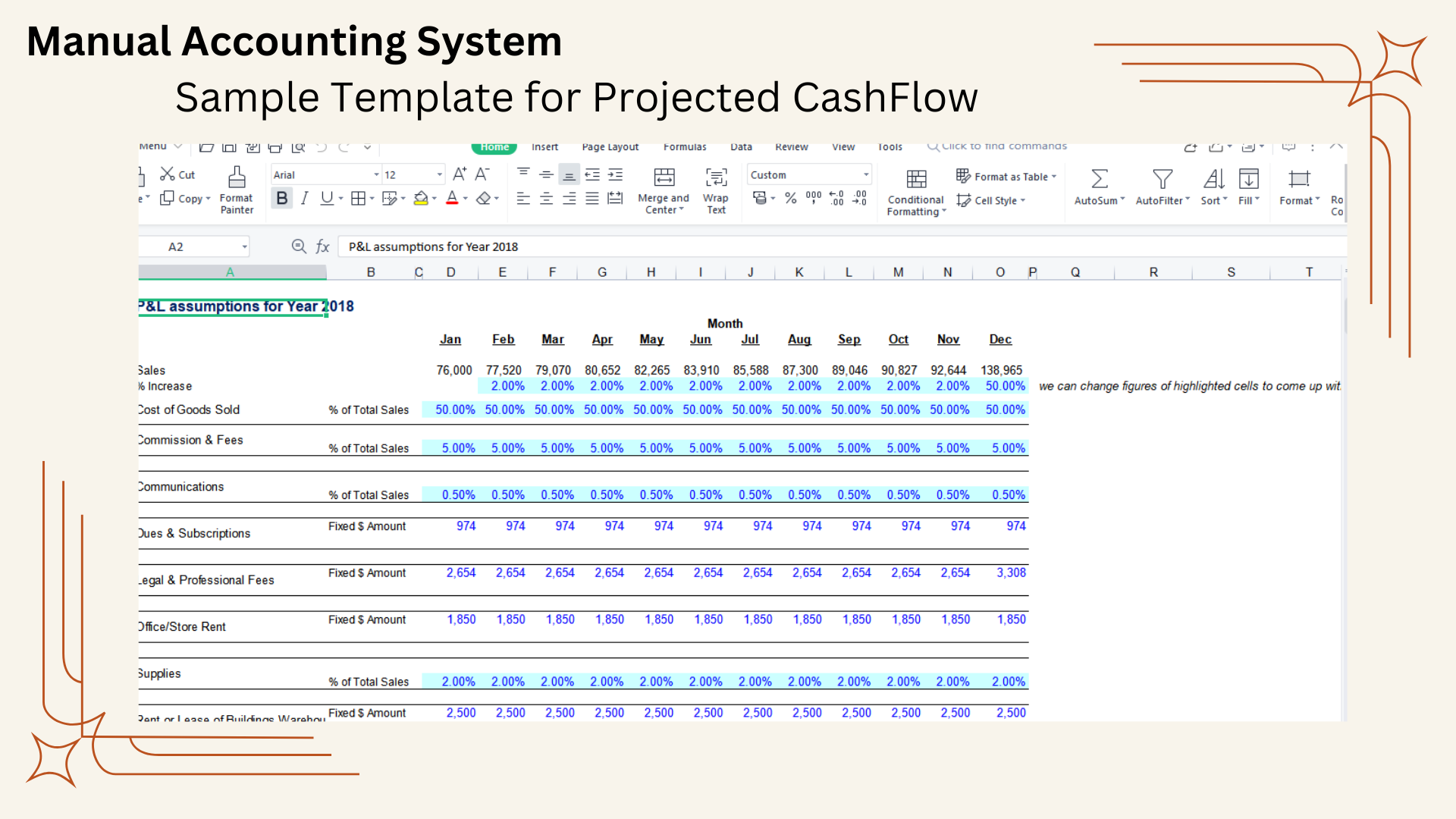
Task: Toggle bottom vertical alignment button
Action: (x=569, y=174)
